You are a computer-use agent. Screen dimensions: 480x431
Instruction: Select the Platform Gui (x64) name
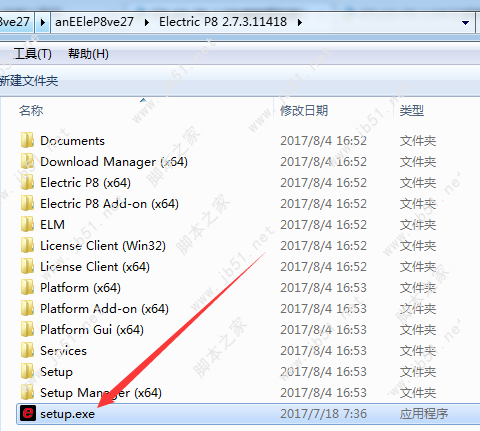coord(92,330)
